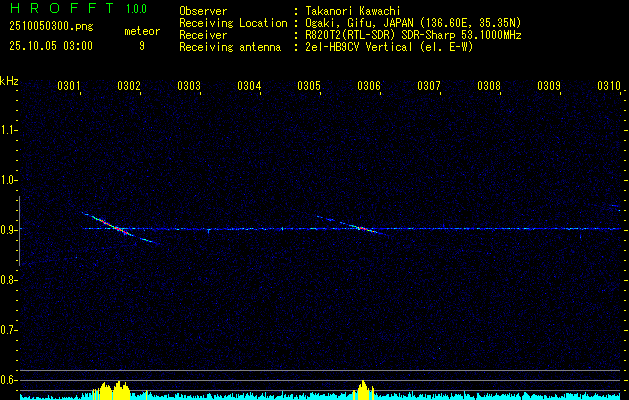
Task: Click the 0.7 frequency axis label
Action: [x=8, y=330]
